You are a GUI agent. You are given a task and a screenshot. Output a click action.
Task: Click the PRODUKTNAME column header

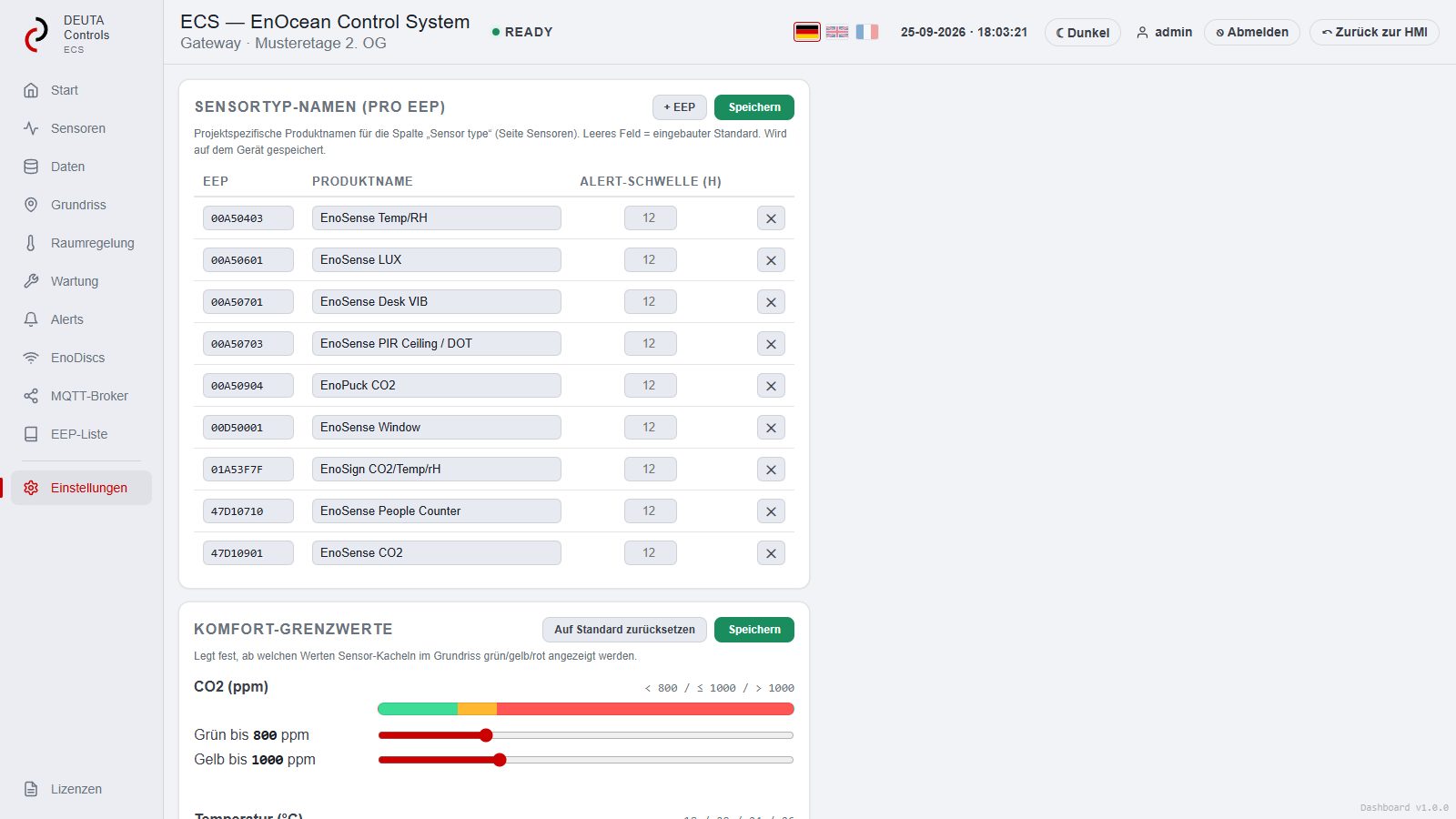tap(362, 181)
